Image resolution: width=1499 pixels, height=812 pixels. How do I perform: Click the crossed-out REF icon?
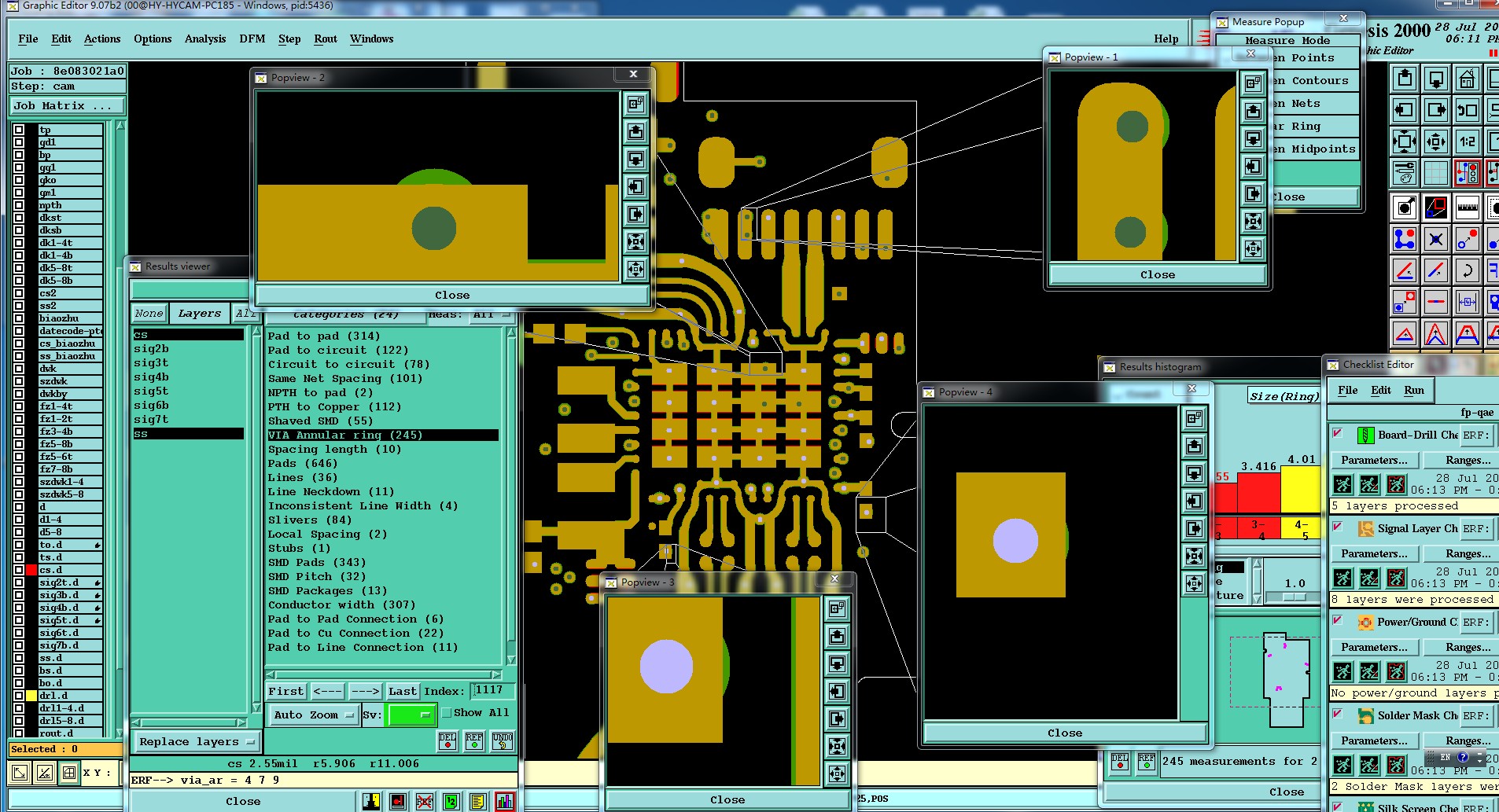click(425, 801)
